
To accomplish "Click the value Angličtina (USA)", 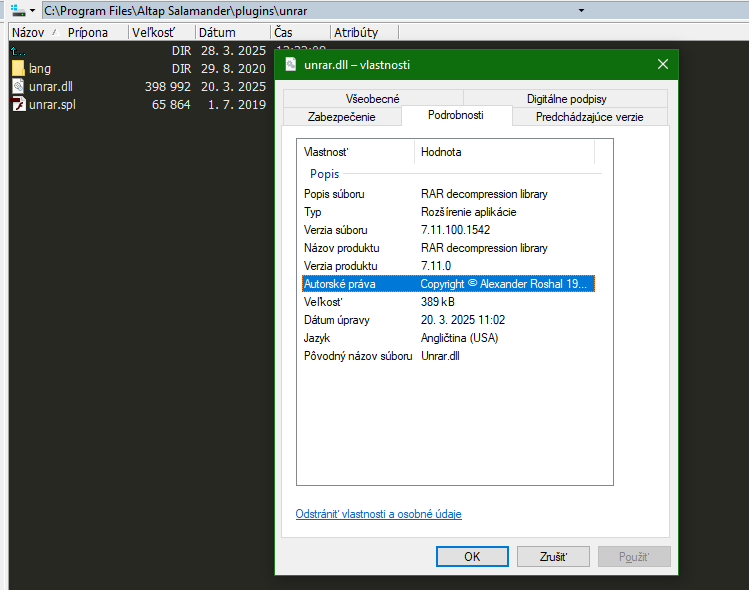I will [460, 338].
